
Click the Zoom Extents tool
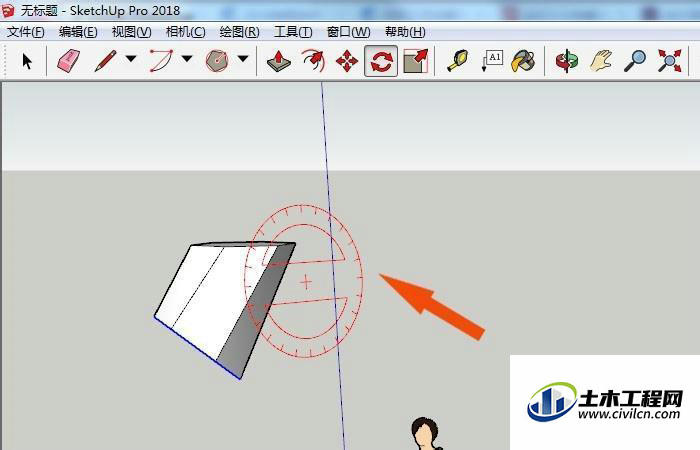(669, 61)
